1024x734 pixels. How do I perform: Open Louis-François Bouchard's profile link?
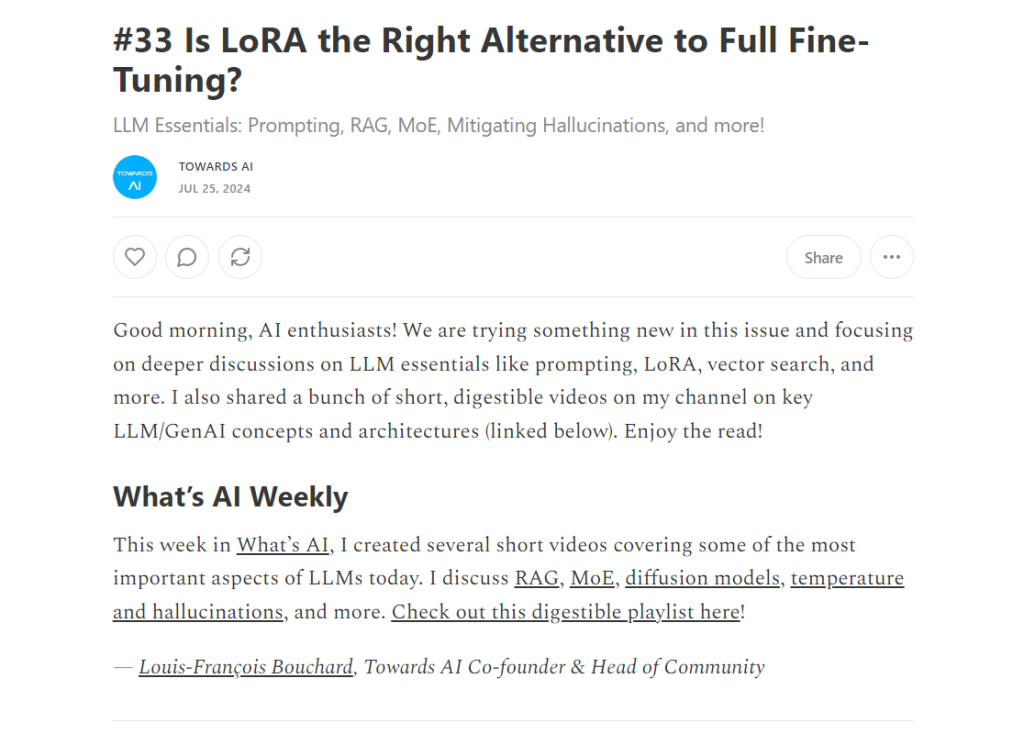(246, 667)
